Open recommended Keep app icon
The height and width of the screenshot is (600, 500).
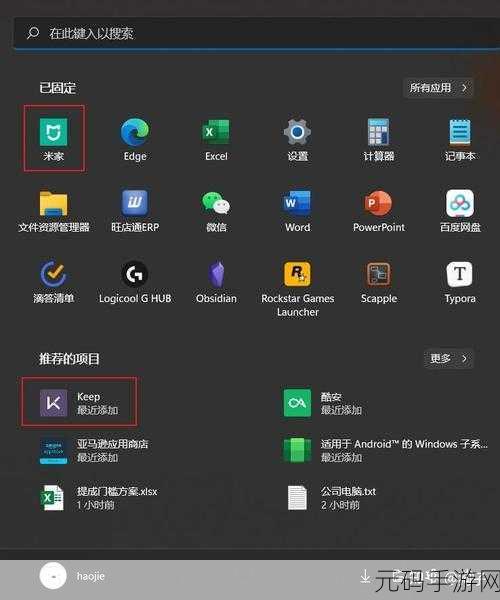tap(54, 403)
